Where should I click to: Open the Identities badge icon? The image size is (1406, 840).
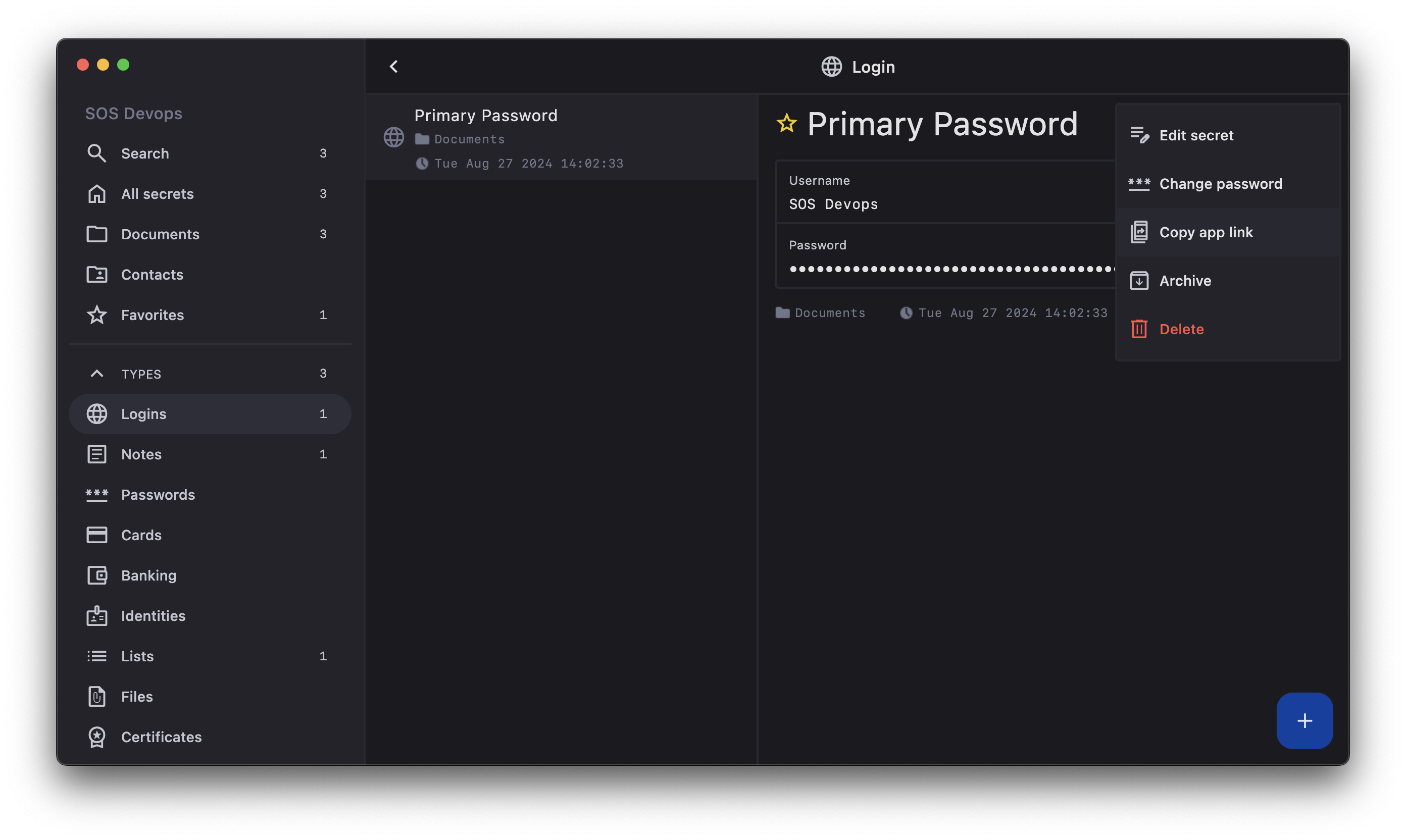(97, 616)
